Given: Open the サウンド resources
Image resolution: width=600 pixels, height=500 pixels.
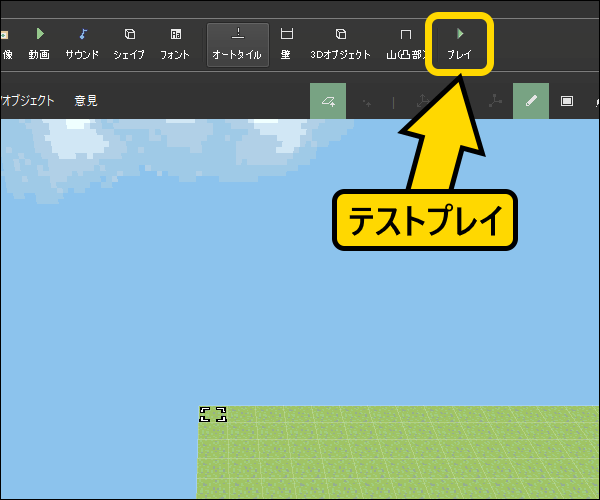Looking at the screenshot, I should (x=82, y=43).
